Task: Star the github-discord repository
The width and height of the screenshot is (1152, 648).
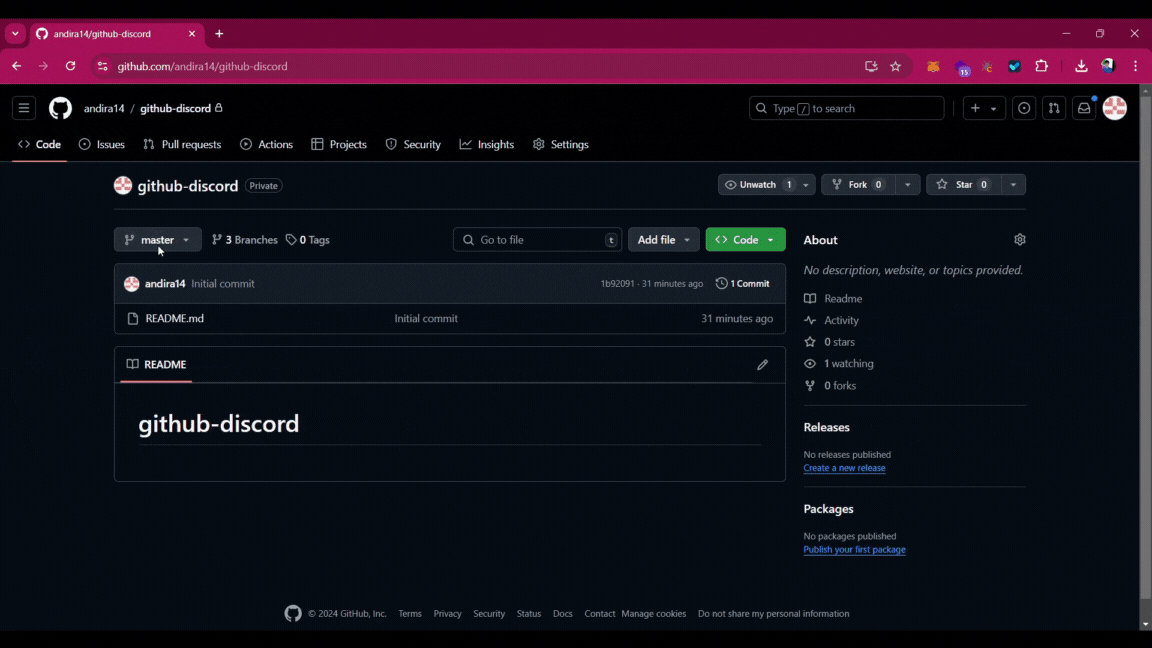Action: point(962,184)
